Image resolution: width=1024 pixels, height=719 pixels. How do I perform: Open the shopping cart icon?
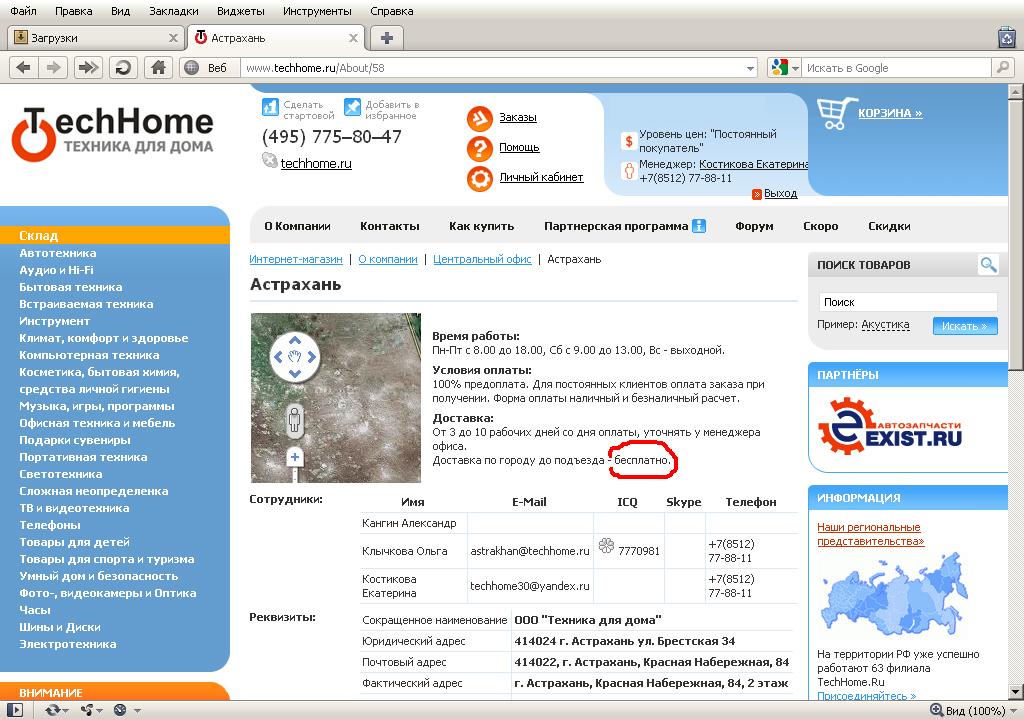click(837, 114)
